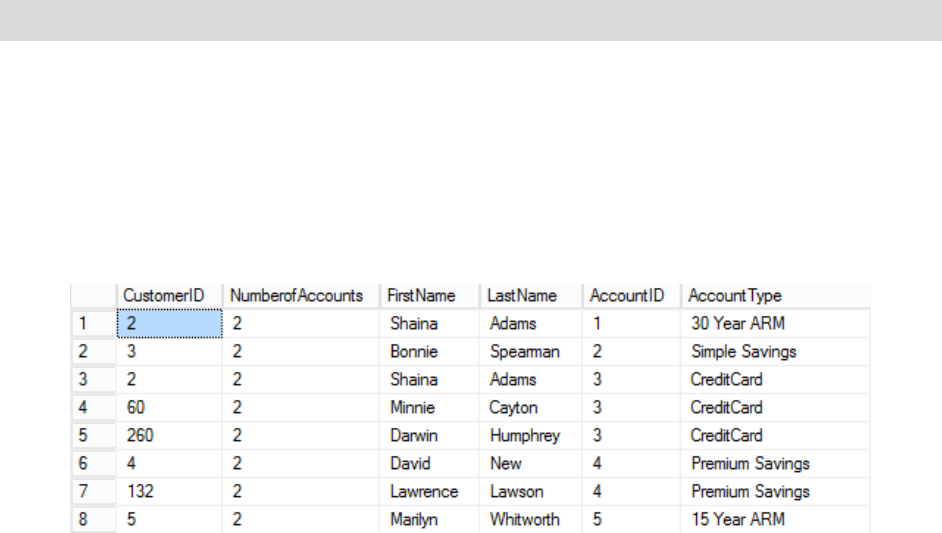Click the Whitworth last name cell

pos(525,520)
